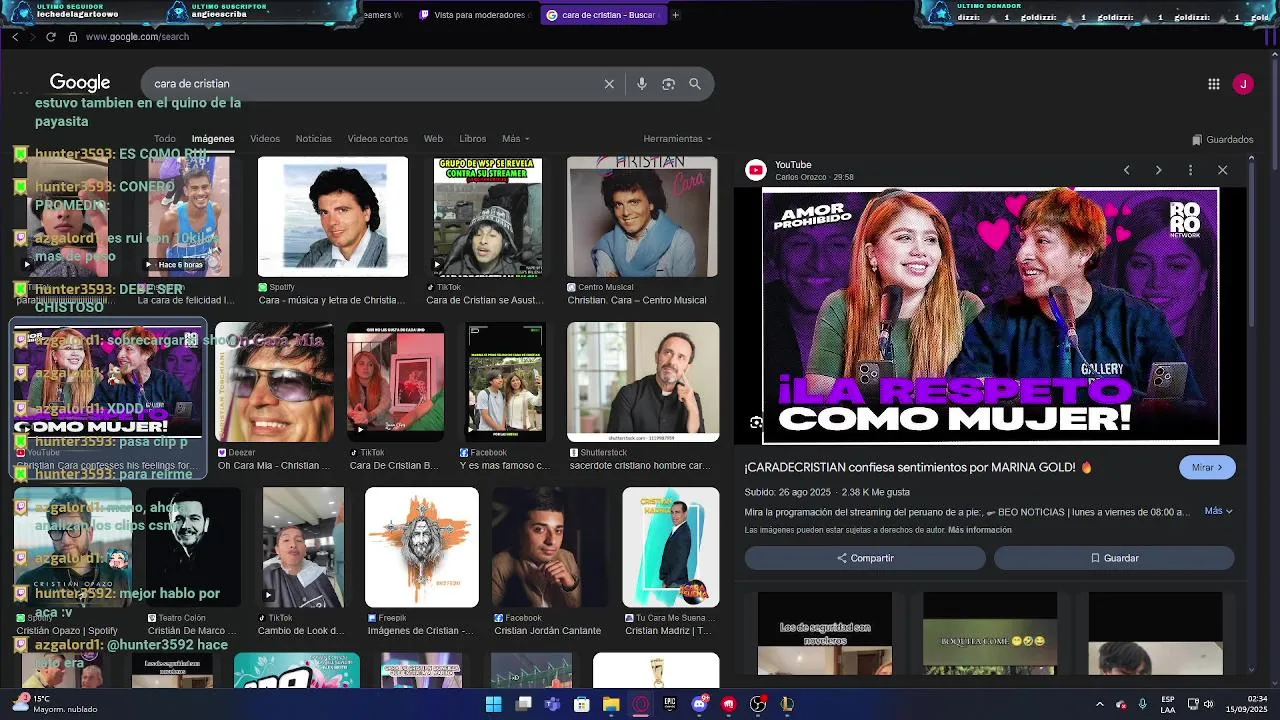Open Guardados saved items
This screenshot has width=1280, height=720.
(x=1223, y=140)
